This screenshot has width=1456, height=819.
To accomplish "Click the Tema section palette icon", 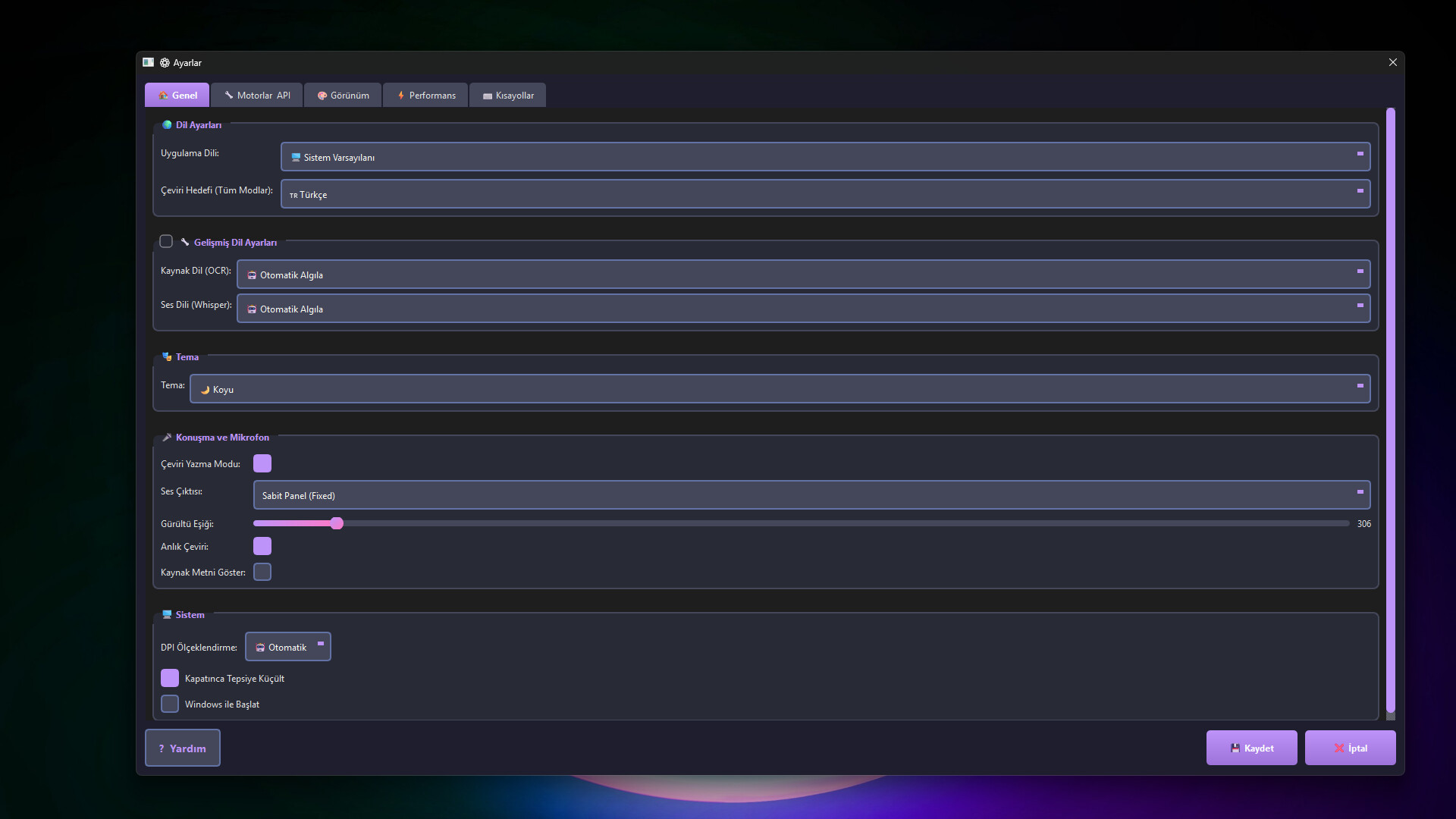I will [167, 356].
